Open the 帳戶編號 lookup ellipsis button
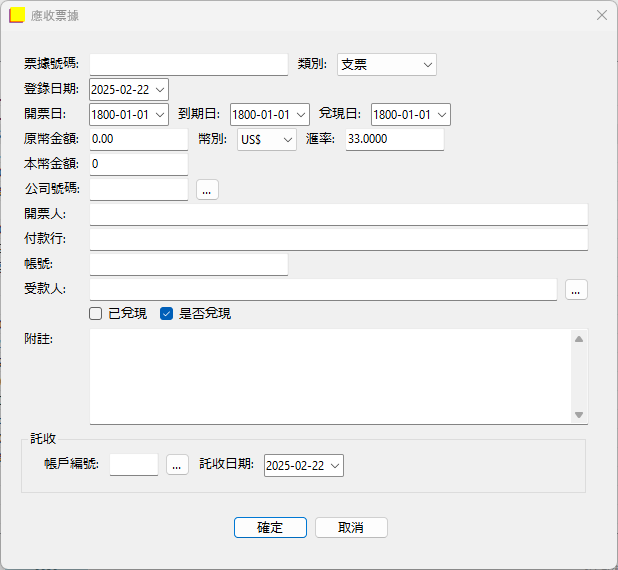Viewport: 618px width, 570px height. coord(177,465)
